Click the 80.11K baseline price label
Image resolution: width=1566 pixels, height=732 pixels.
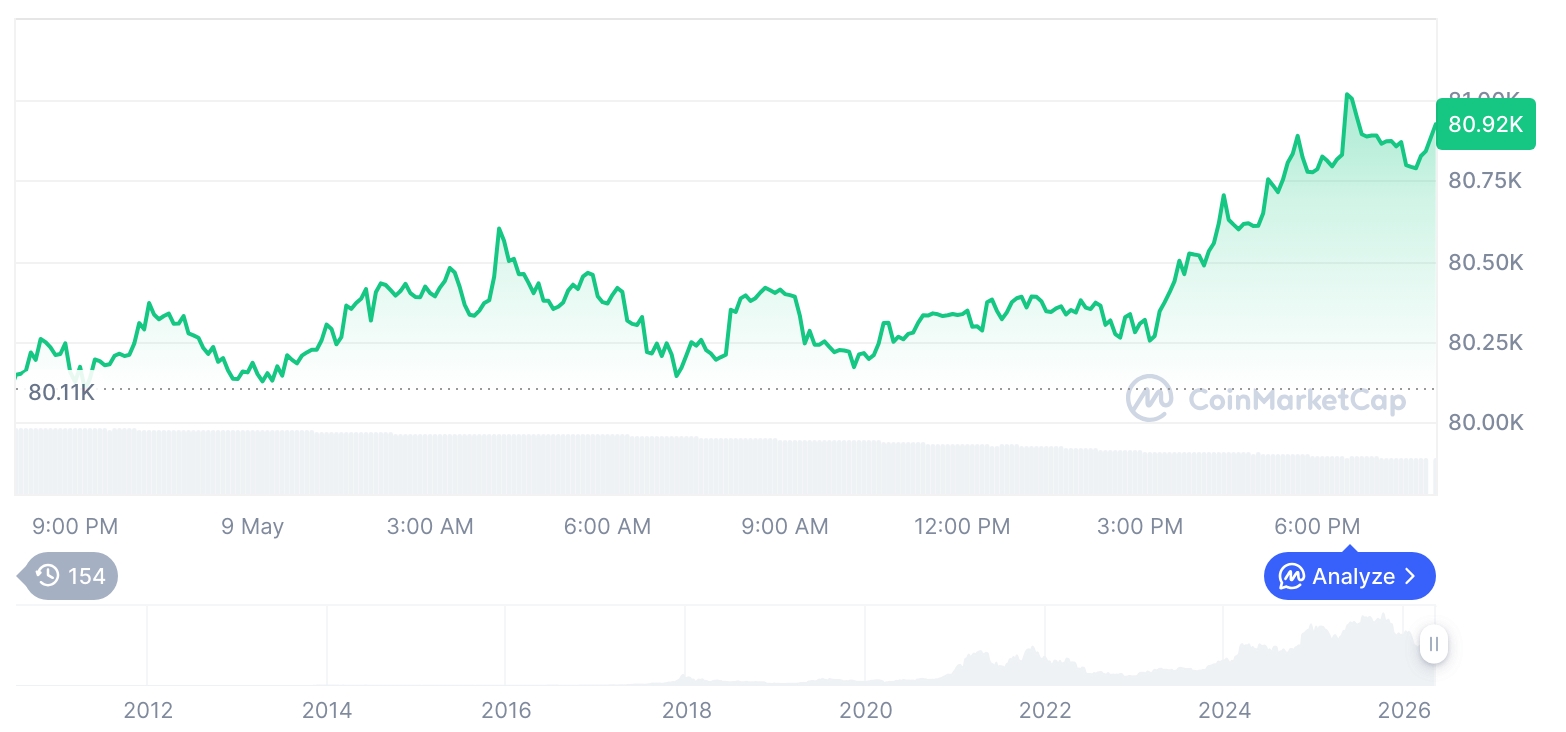click(x=61, y=393)
